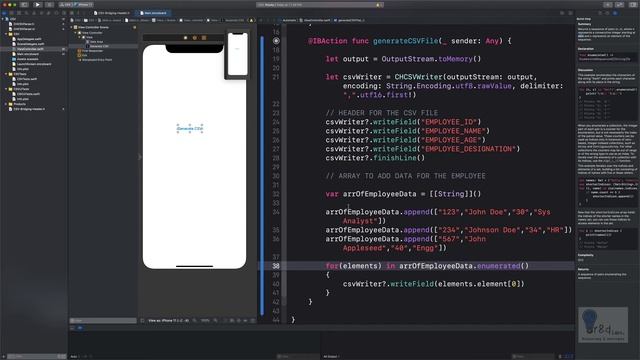Open the find navigator magnifier icon
The image size is (640, 360).
[26, 13]
